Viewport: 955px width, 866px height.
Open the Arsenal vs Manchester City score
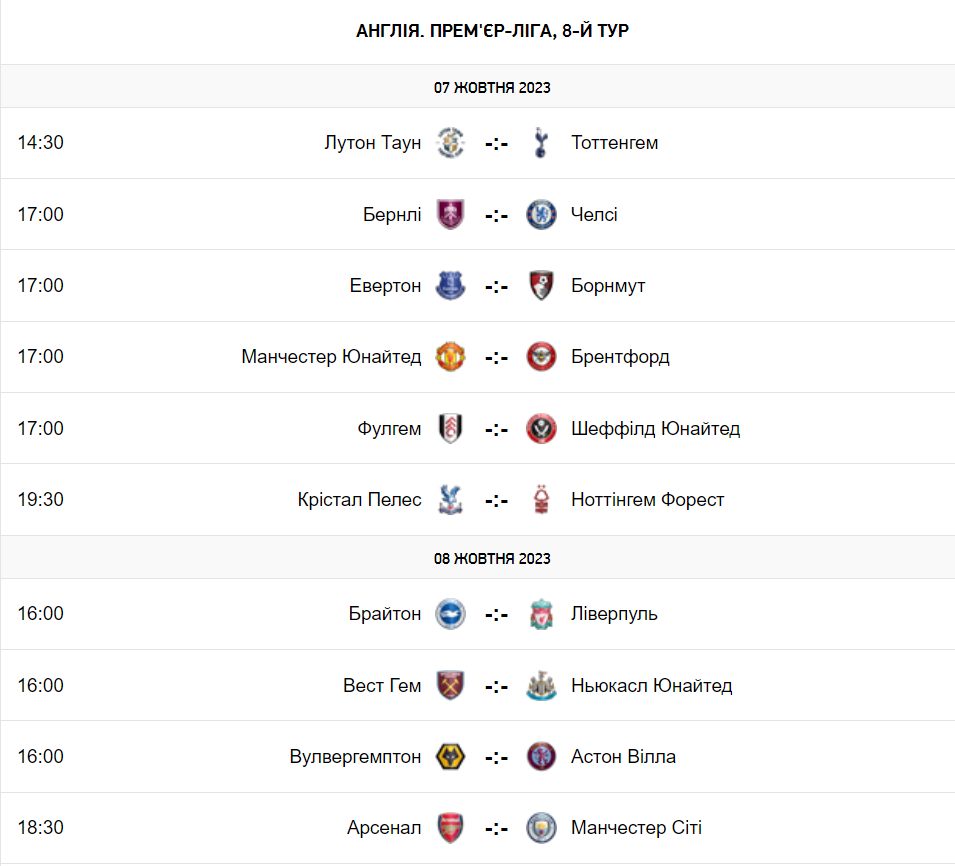click(x=496, y=829)
